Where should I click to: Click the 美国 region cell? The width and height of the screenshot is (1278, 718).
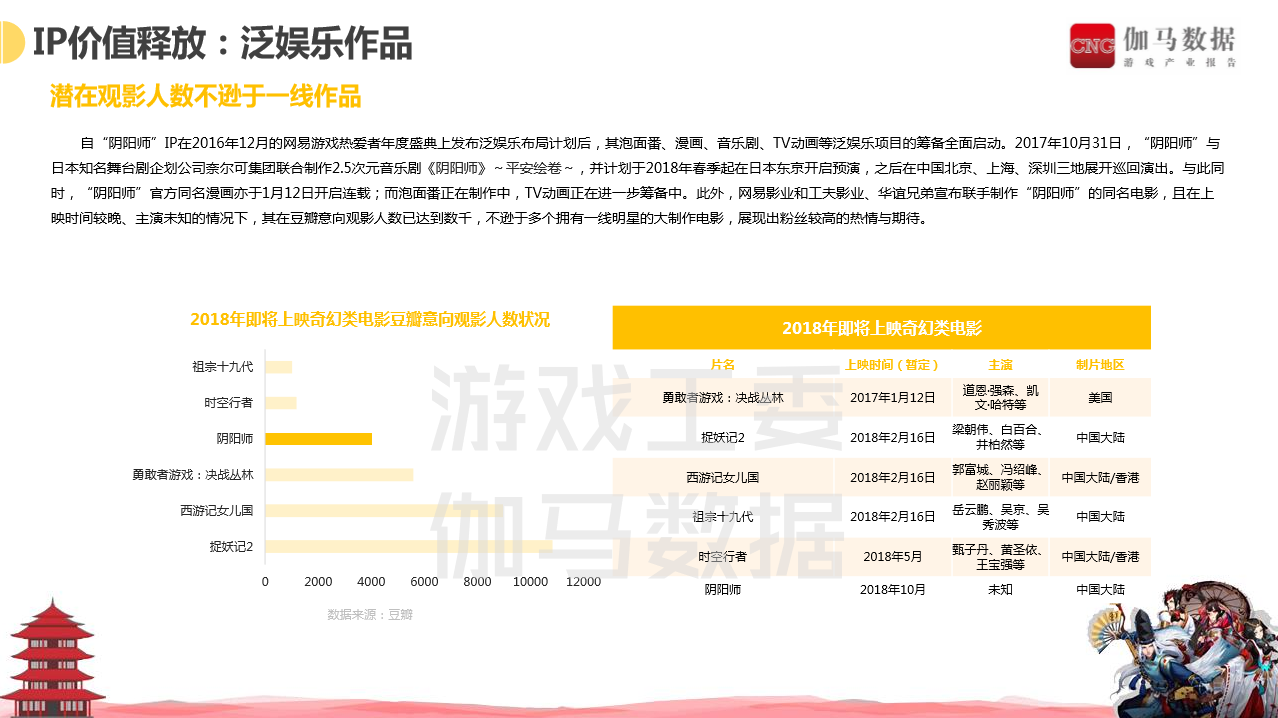(1100, 397)
